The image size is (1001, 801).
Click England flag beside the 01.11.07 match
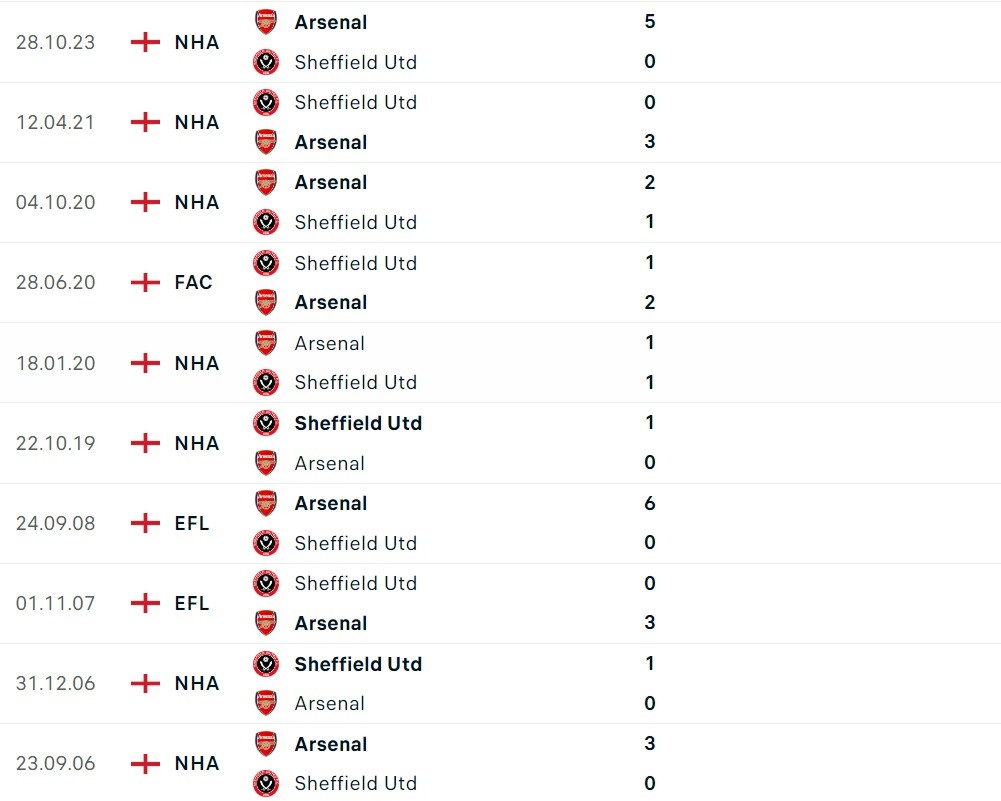tap(146, 603)
